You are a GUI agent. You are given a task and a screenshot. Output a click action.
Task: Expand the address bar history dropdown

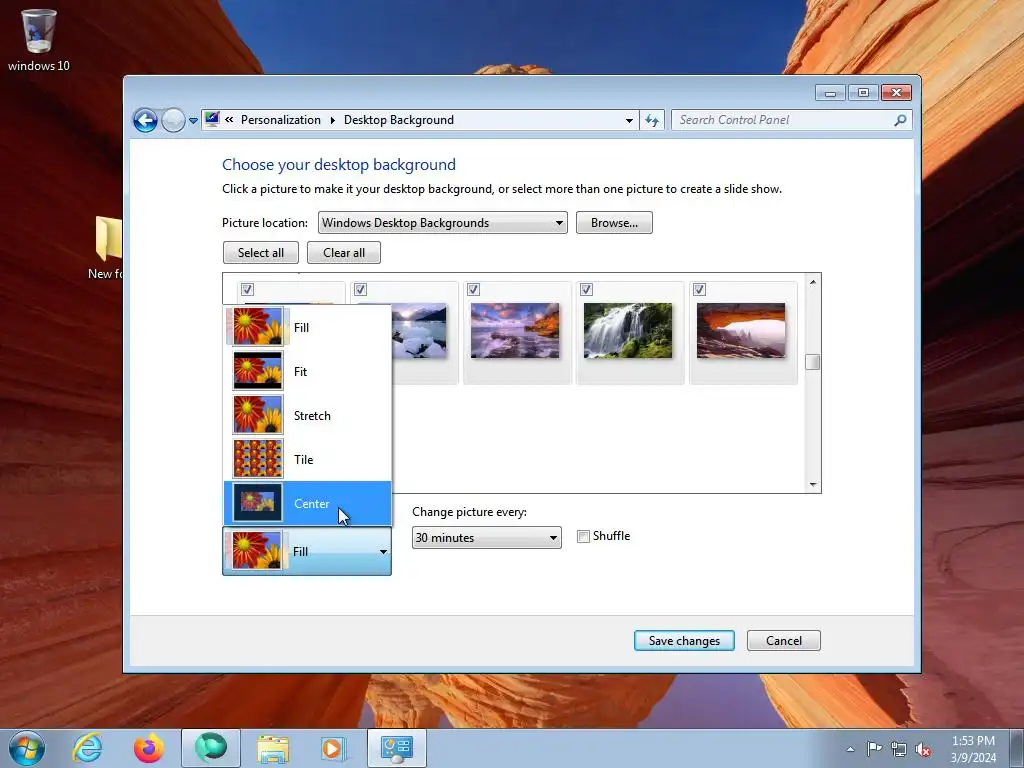click(629, 120)
